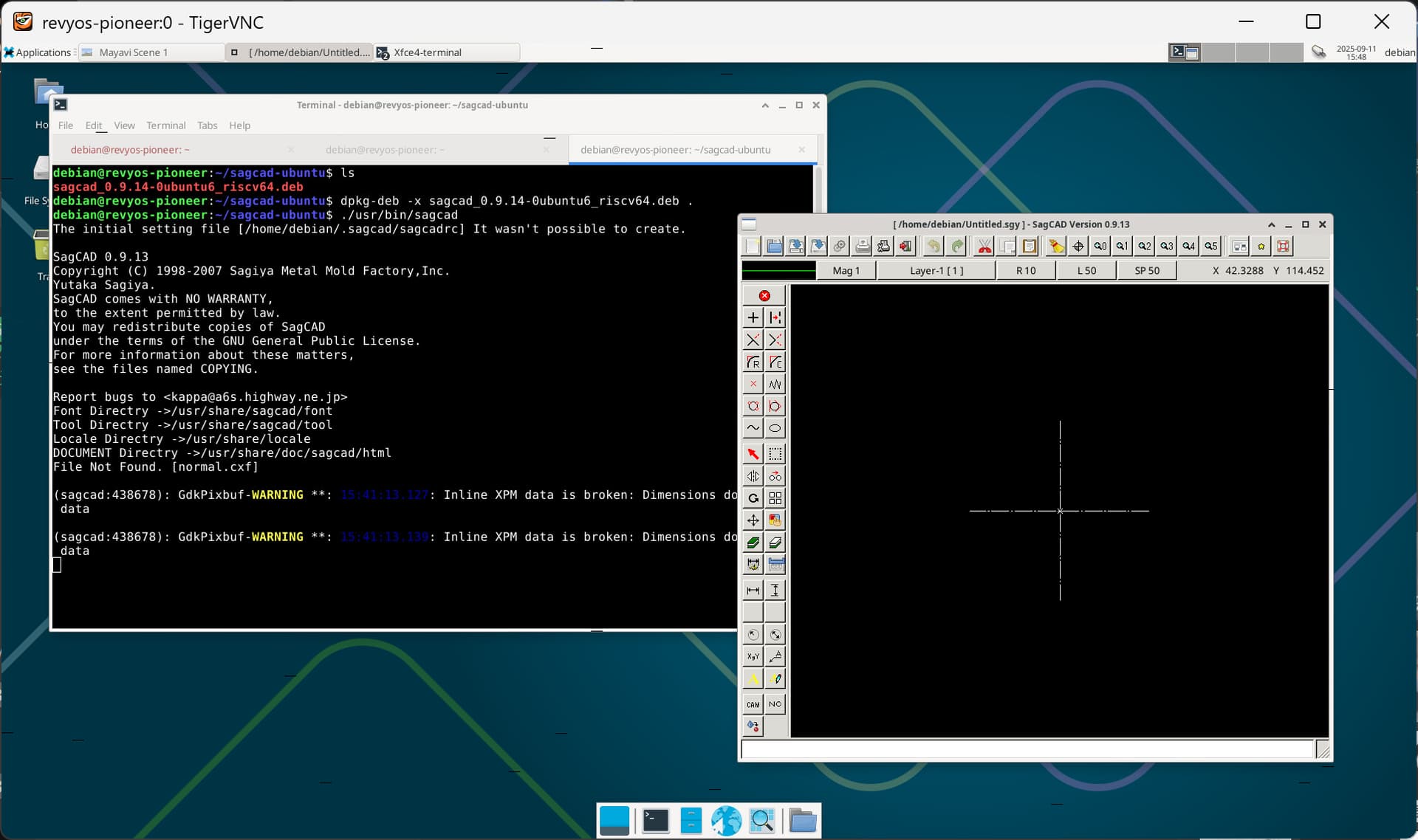Image resolution: width=1418 pixels, height=840 pixels.
Task: Click the broom clear icon
Action: coord(1056,247)
